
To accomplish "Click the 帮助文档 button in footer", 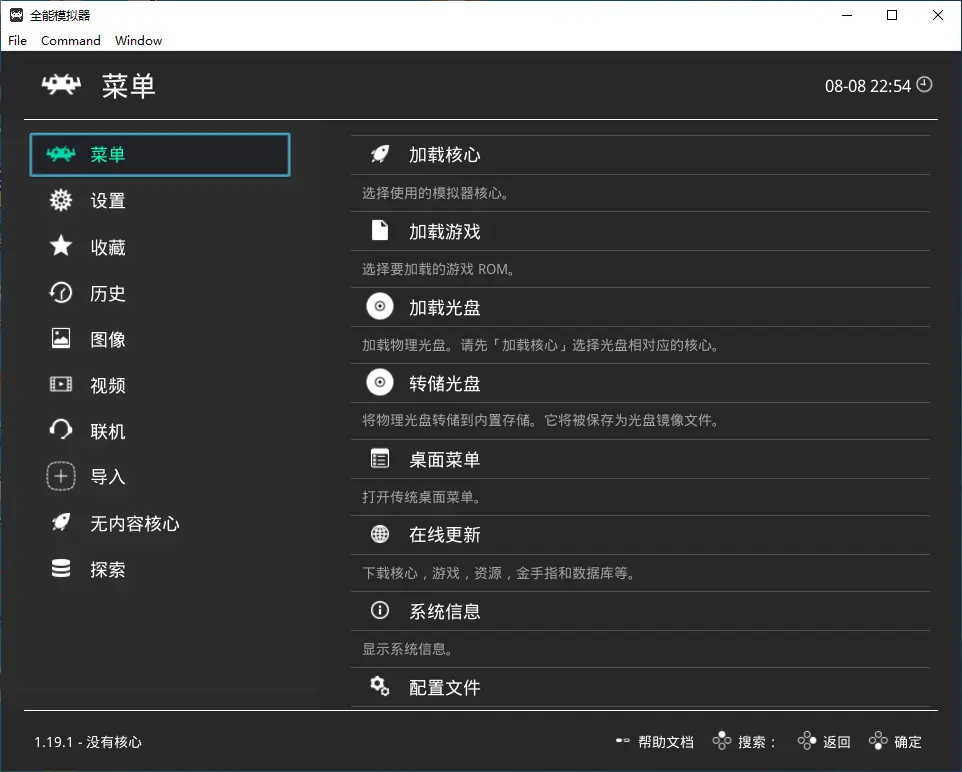I will pos(655,742).
